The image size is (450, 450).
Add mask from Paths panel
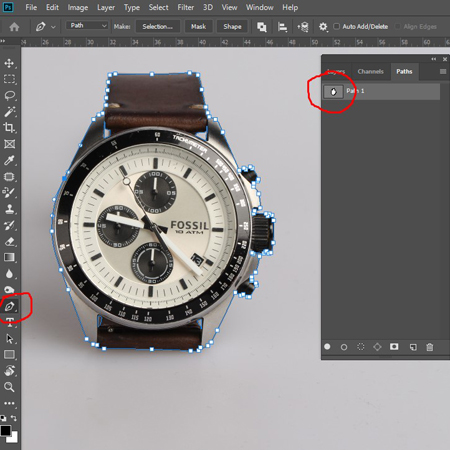394,347
